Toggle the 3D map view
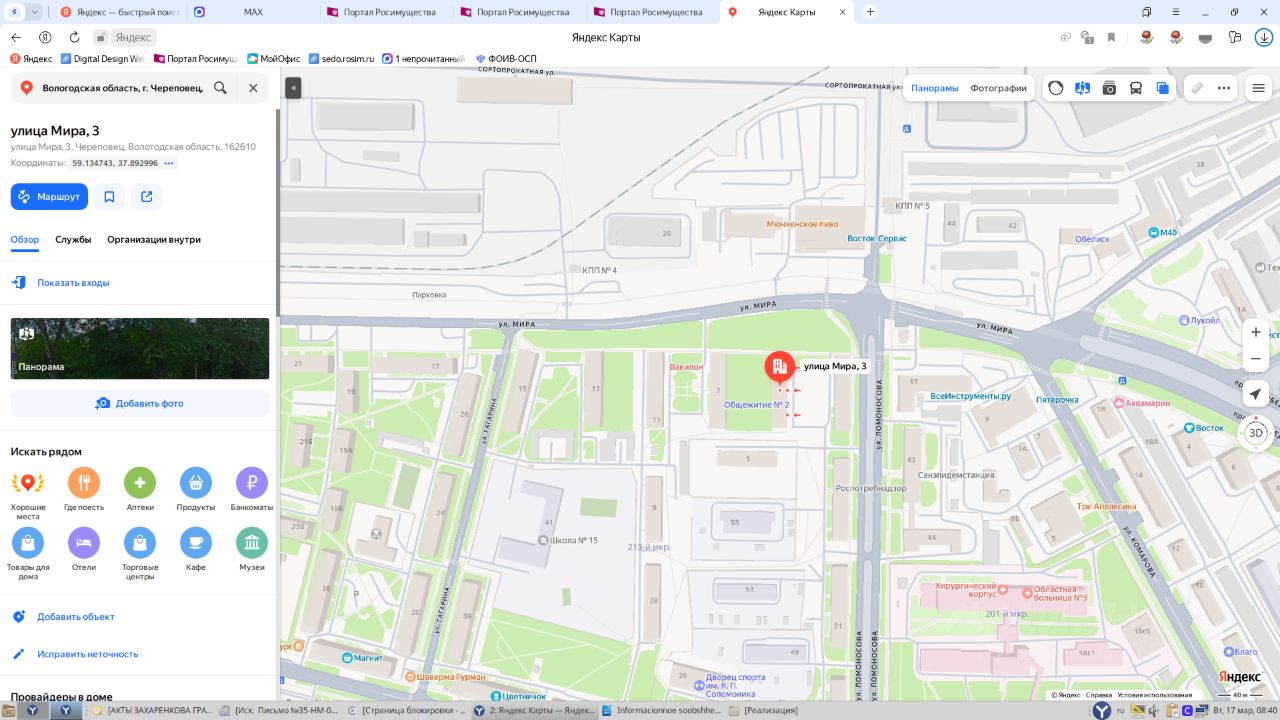Viewport: 1280px width, 720px height. pyautogui.click(x=1256, y=433)
